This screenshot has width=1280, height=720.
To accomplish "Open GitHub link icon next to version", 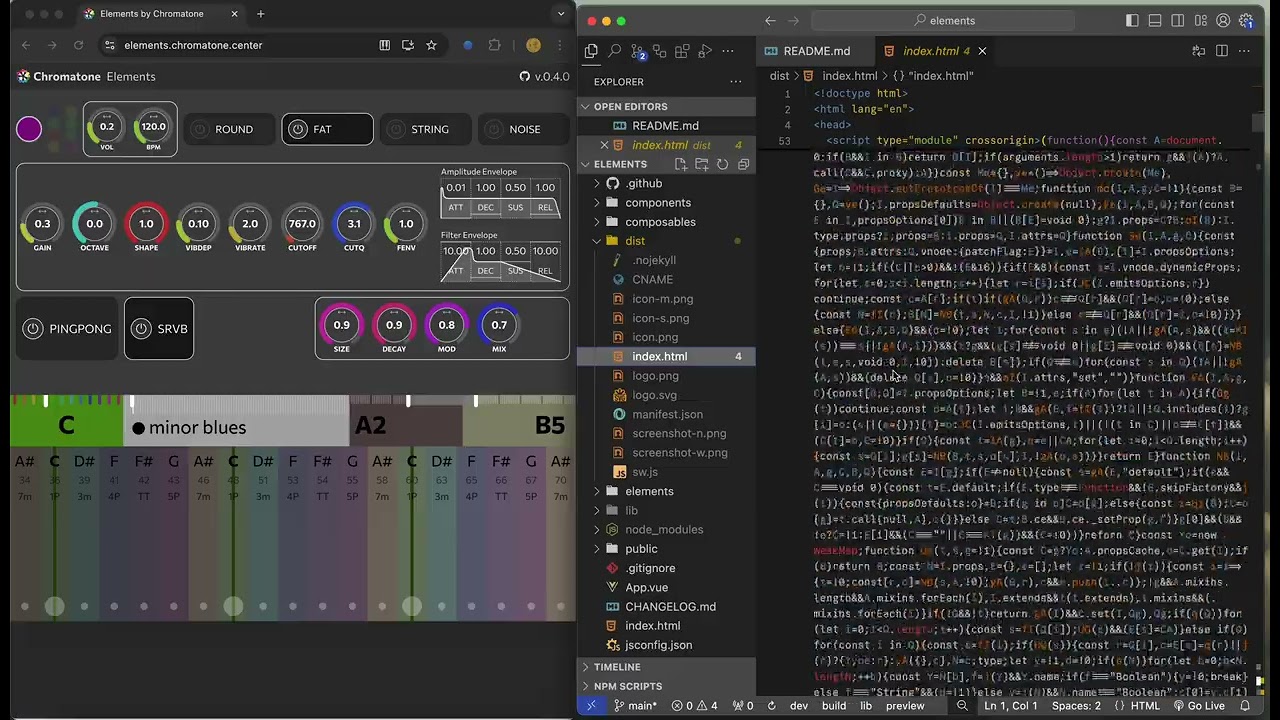I will 525,76.
